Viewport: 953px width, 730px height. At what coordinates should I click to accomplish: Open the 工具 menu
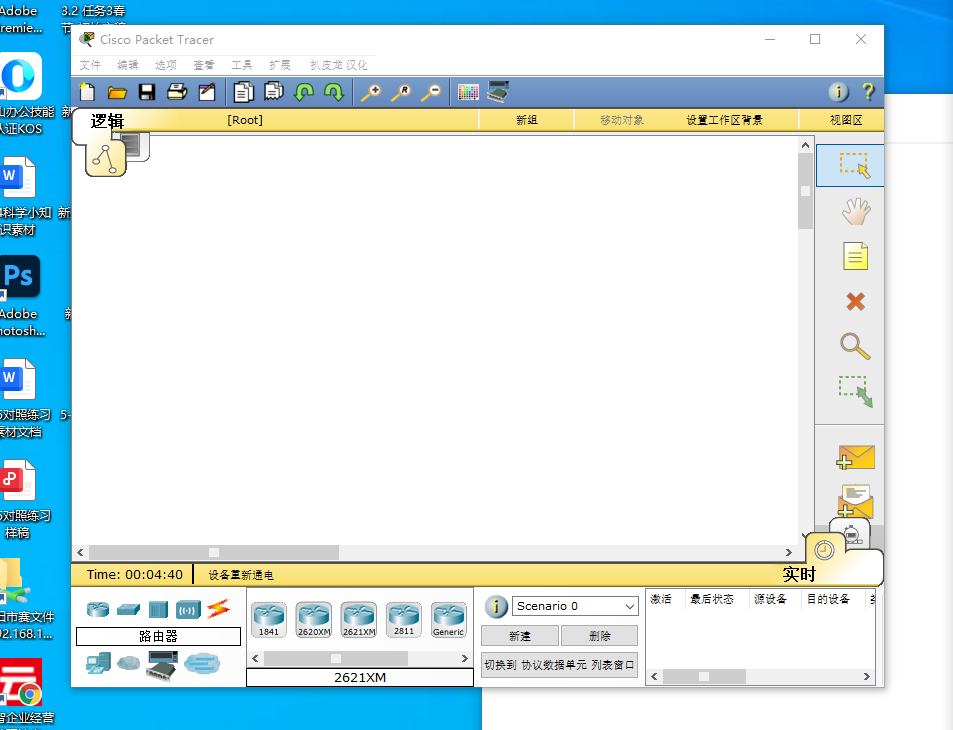click(242, 64)
